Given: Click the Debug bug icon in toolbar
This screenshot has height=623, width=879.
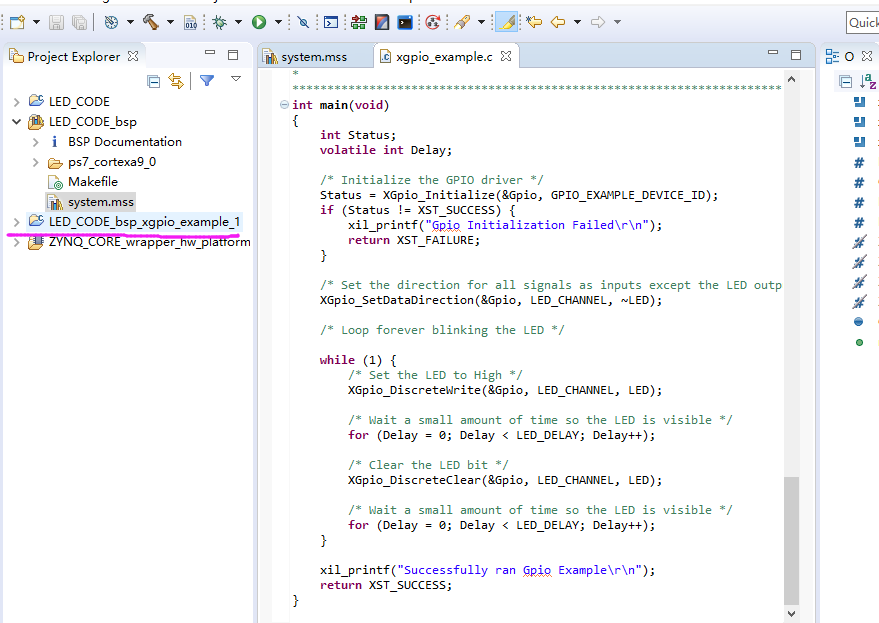Looking at the screenshot, I should point(219,22).
